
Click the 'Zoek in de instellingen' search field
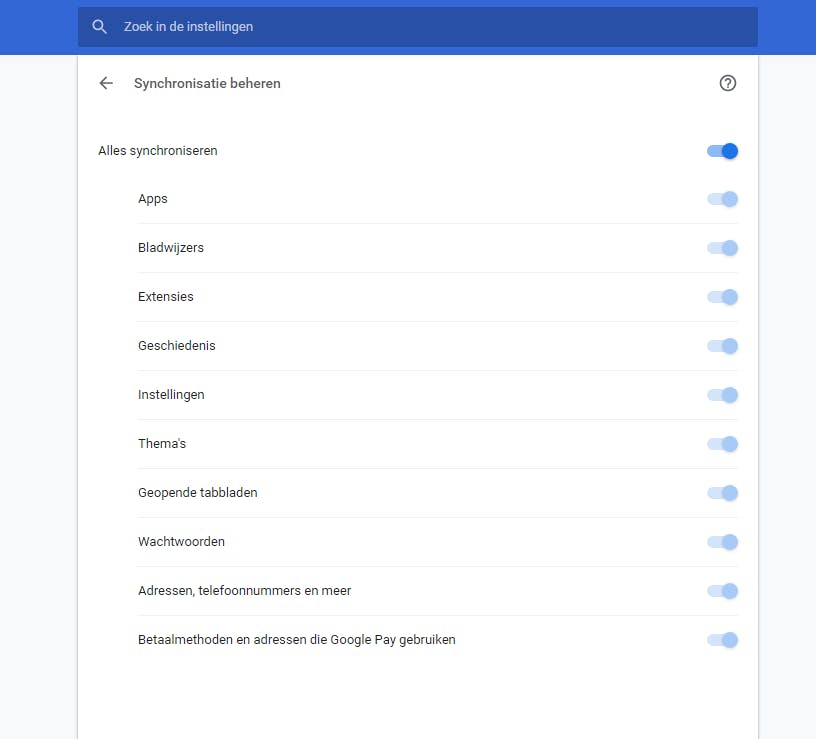420,27
